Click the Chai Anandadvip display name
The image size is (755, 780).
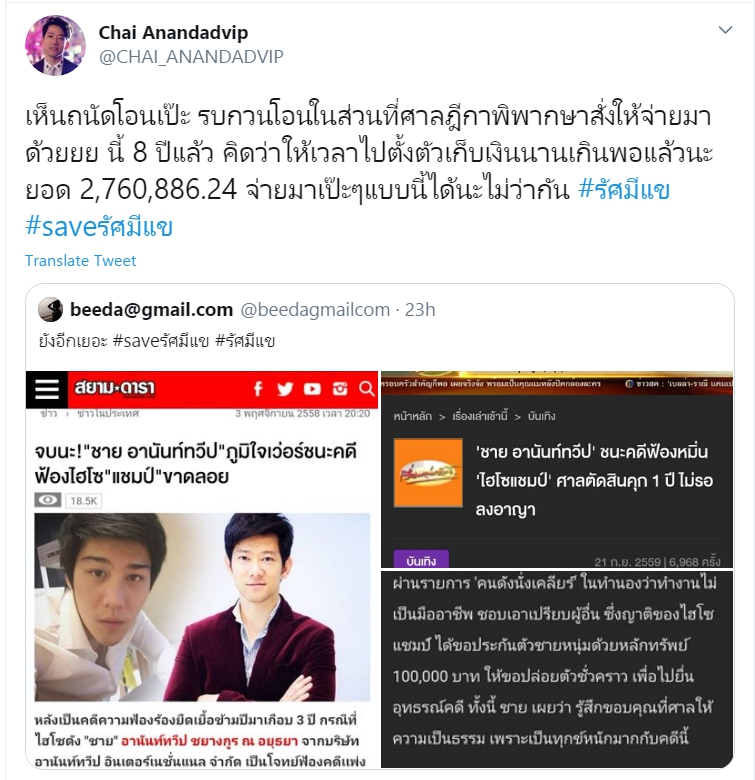click(173, 33)
